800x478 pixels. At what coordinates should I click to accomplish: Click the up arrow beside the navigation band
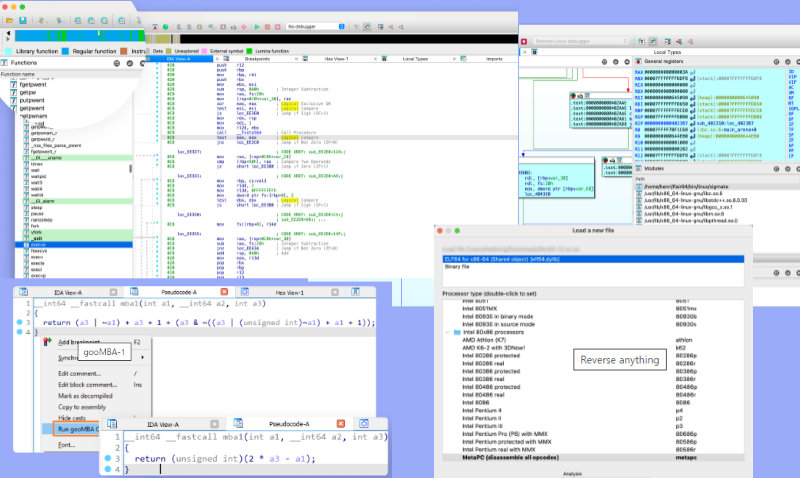(x=8, y=33)
